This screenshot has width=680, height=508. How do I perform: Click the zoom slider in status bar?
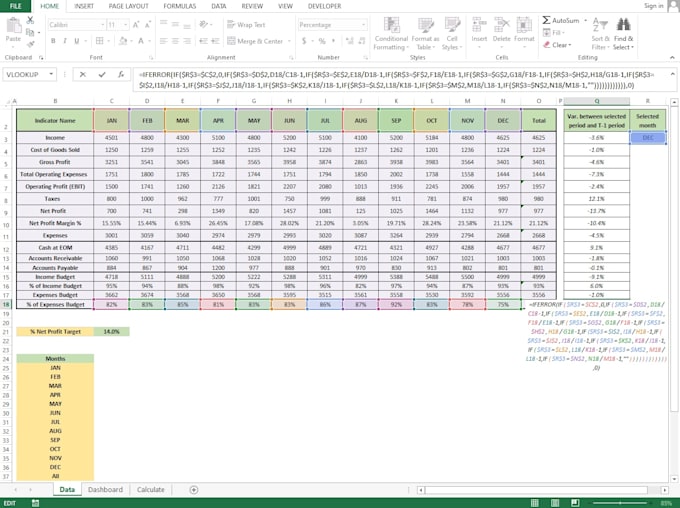pyautogui.click(x=621, y=503)
